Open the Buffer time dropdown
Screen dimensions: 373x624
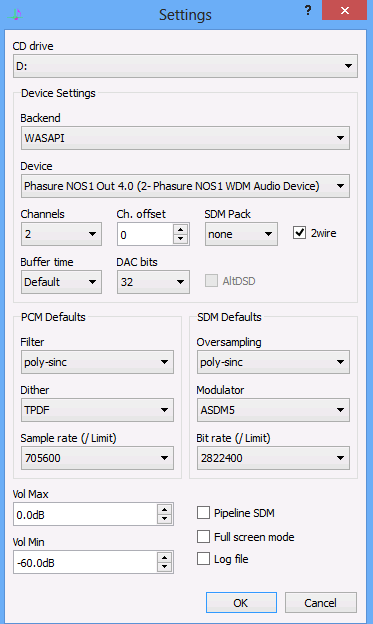click(61, 282)
